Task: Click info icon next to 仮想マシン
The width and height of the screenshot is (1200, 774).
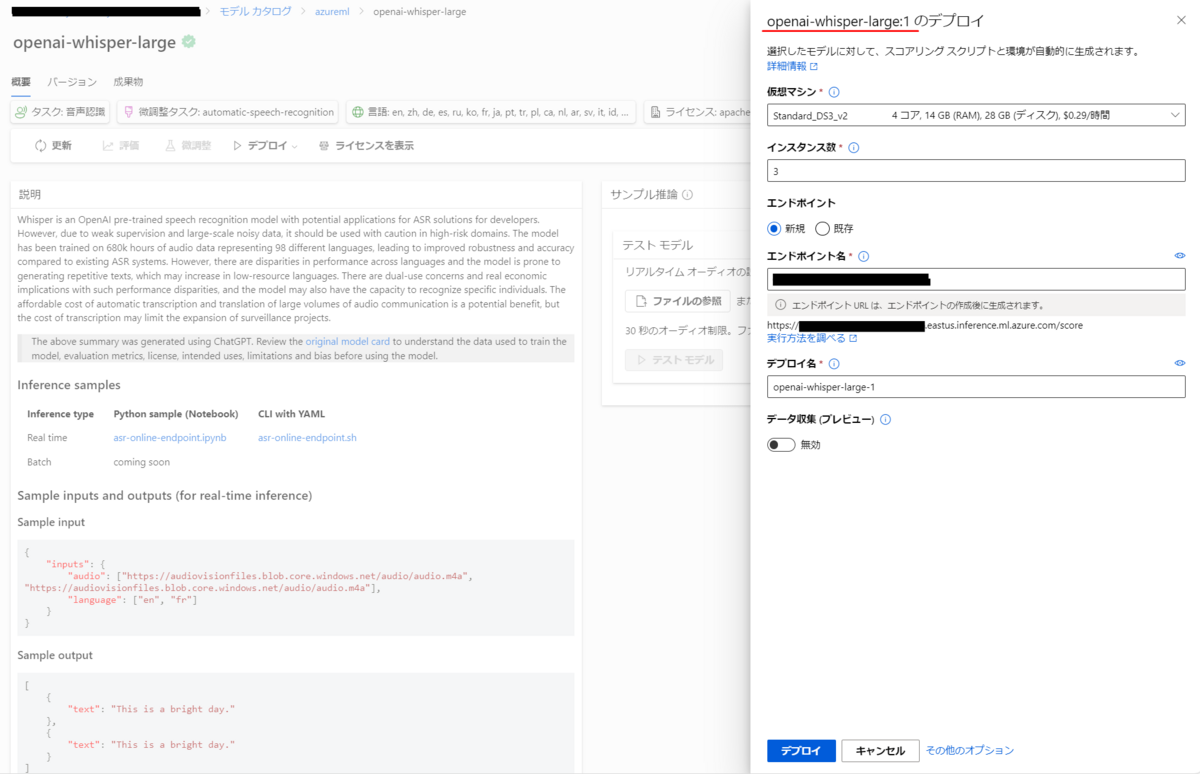Action: click(x=834, y=92)
